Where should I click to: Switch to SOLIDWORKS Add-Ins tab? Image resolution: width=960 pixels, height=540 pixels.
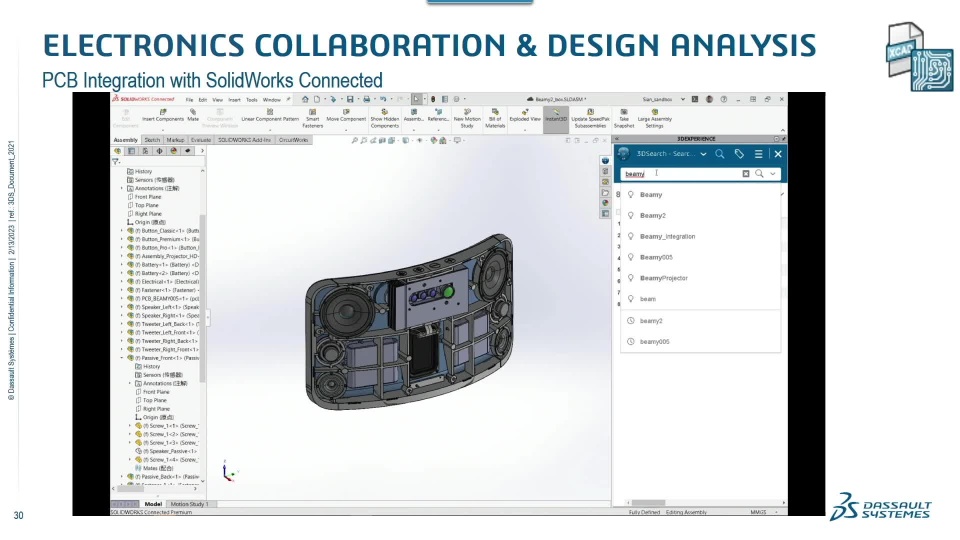pos(244,140)
